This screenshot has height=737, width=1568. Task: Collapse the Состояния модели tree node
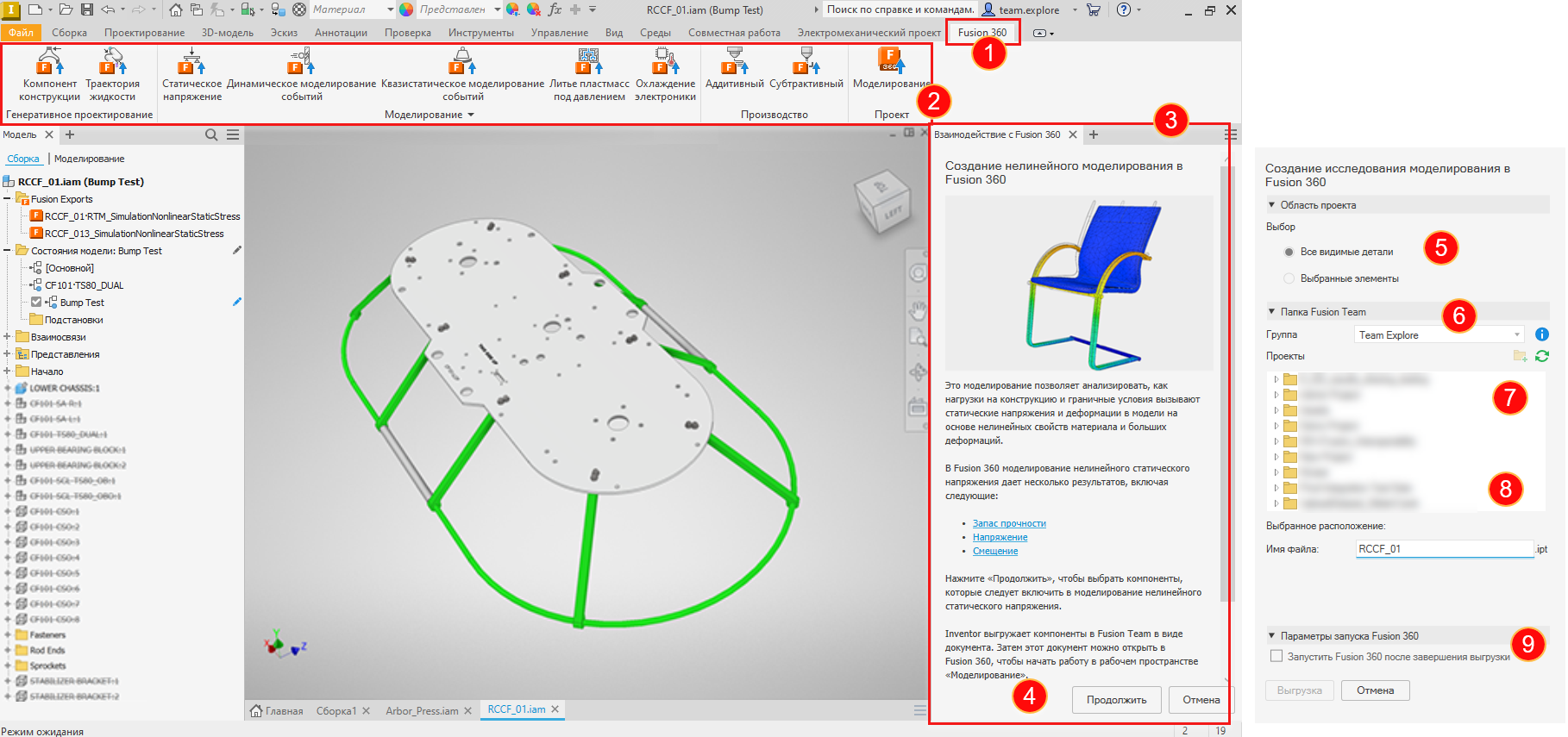[7, 250]
